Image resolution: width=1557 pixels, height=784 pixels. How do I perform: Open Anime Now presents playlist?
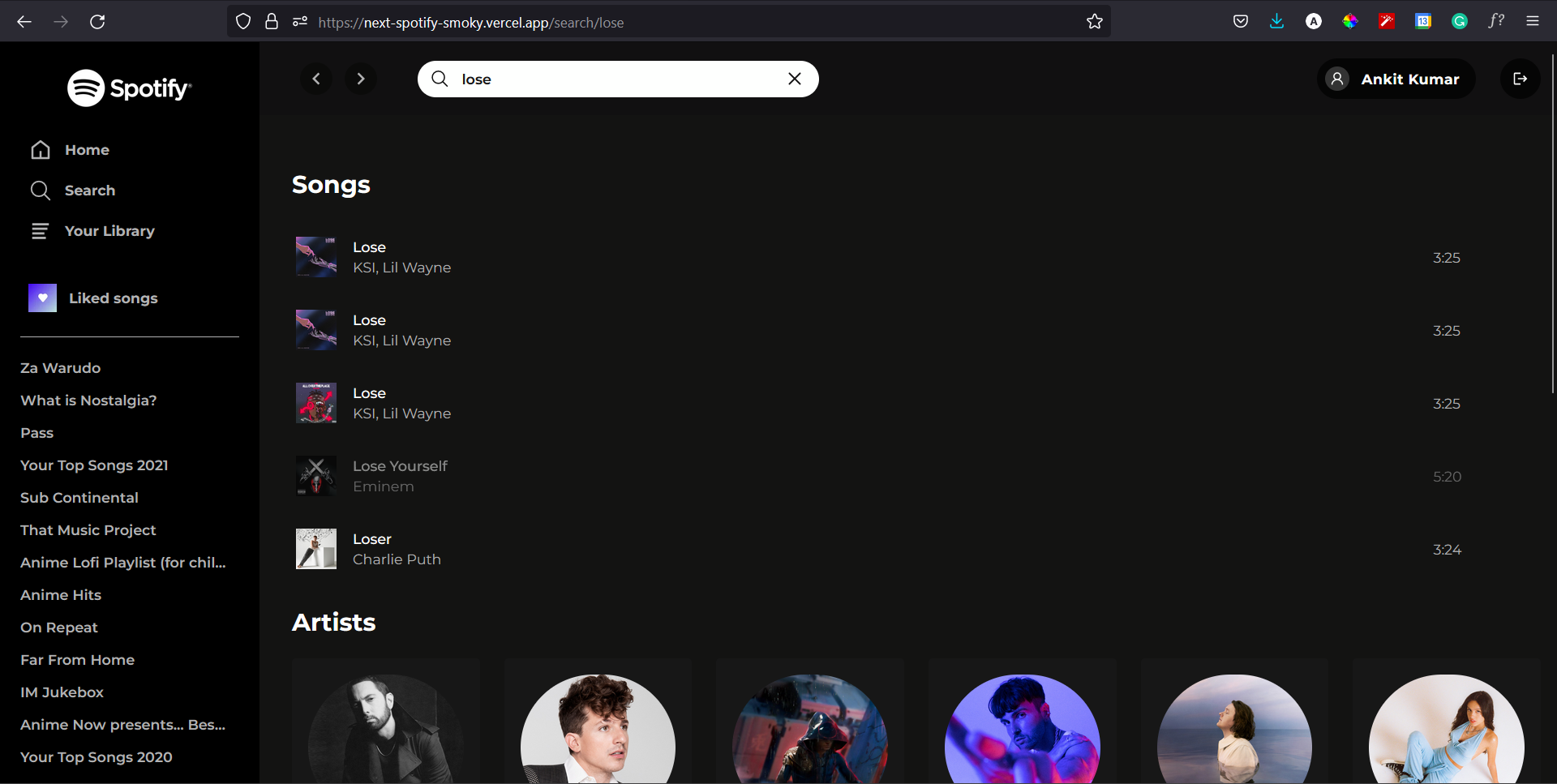(x=123, y=725)
